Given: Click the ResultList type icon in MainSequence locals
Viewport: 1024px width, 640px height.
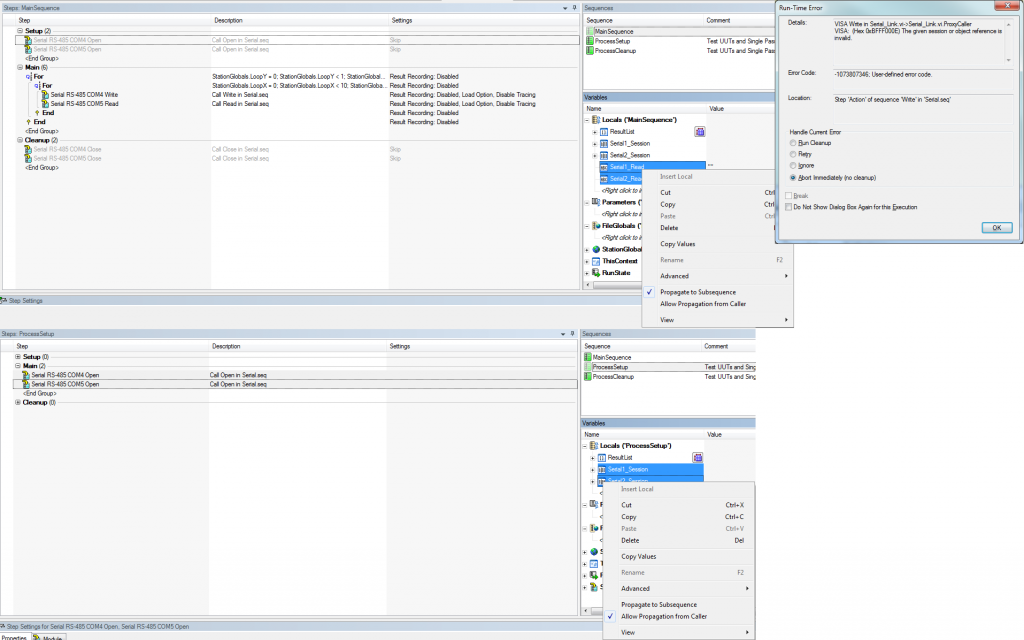Looking at the screenshot, I should (x=604, y=131).
